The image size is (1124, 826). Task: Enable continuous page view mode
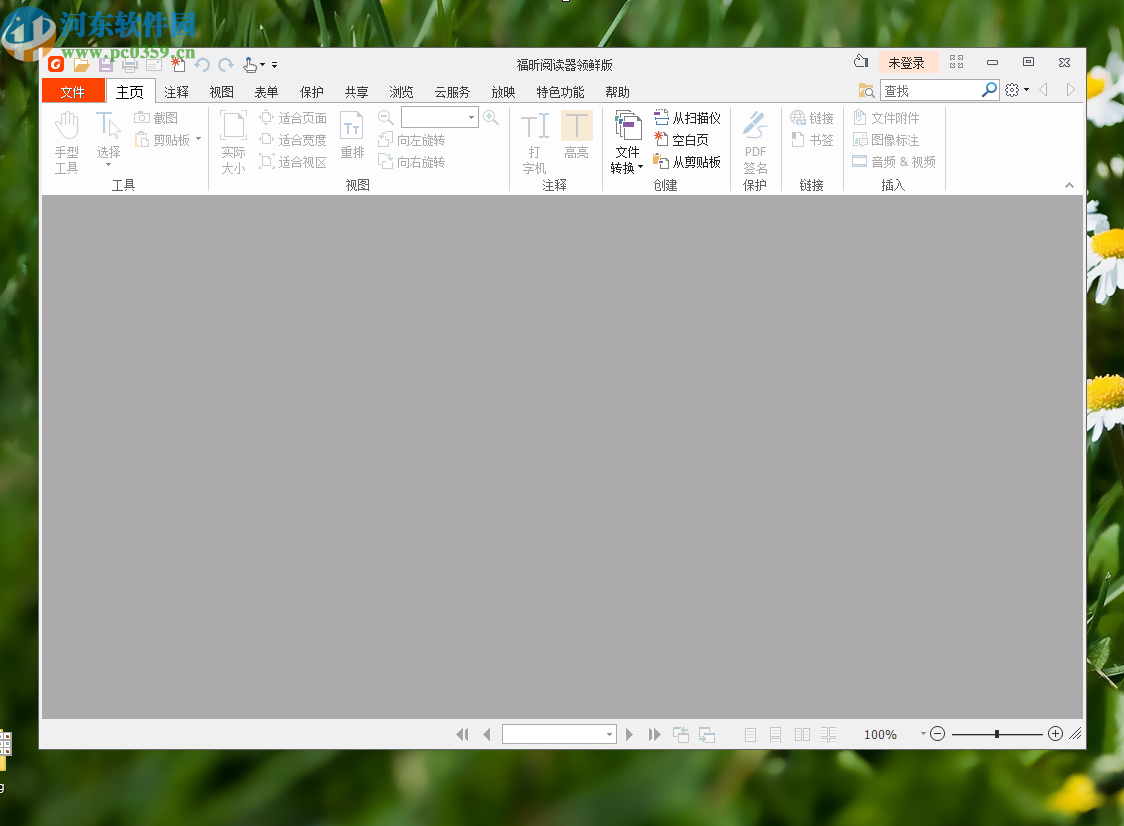pyautogui.click(x=776, y=735)
